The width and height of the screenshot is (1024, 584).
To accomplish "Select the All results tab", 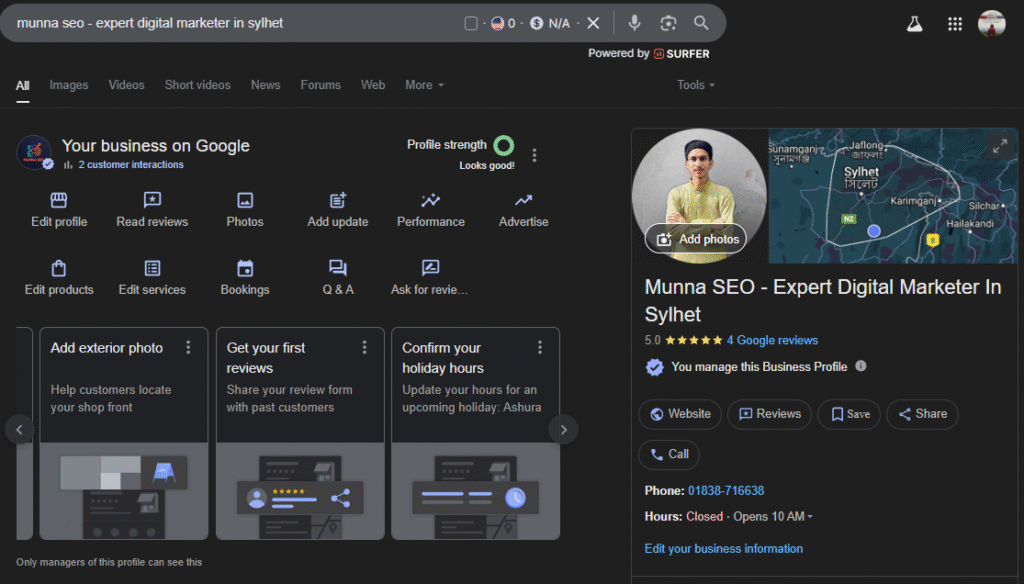I will 23,86.
